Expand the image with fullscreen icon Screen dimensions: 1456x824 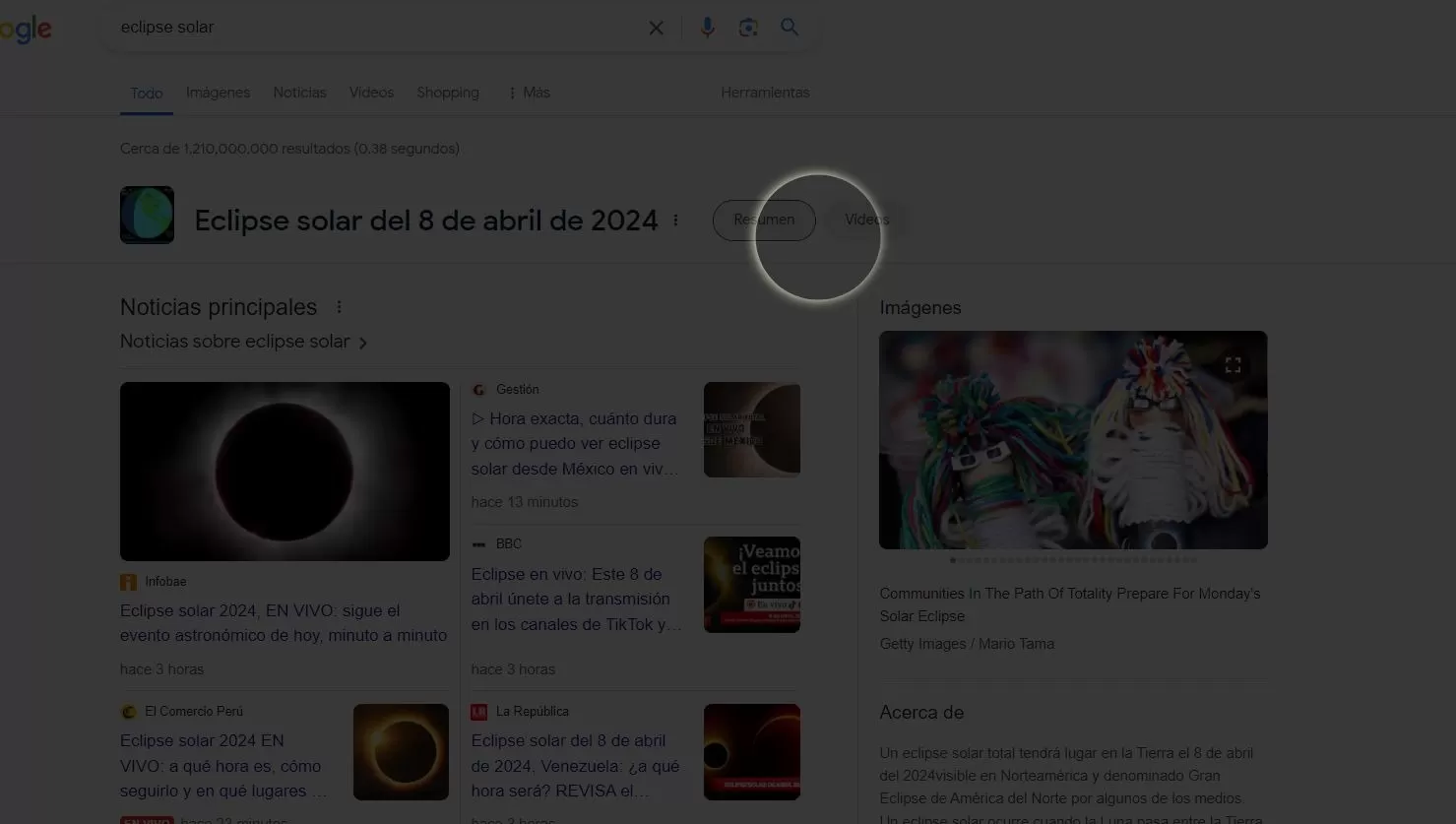point(1233,365)
